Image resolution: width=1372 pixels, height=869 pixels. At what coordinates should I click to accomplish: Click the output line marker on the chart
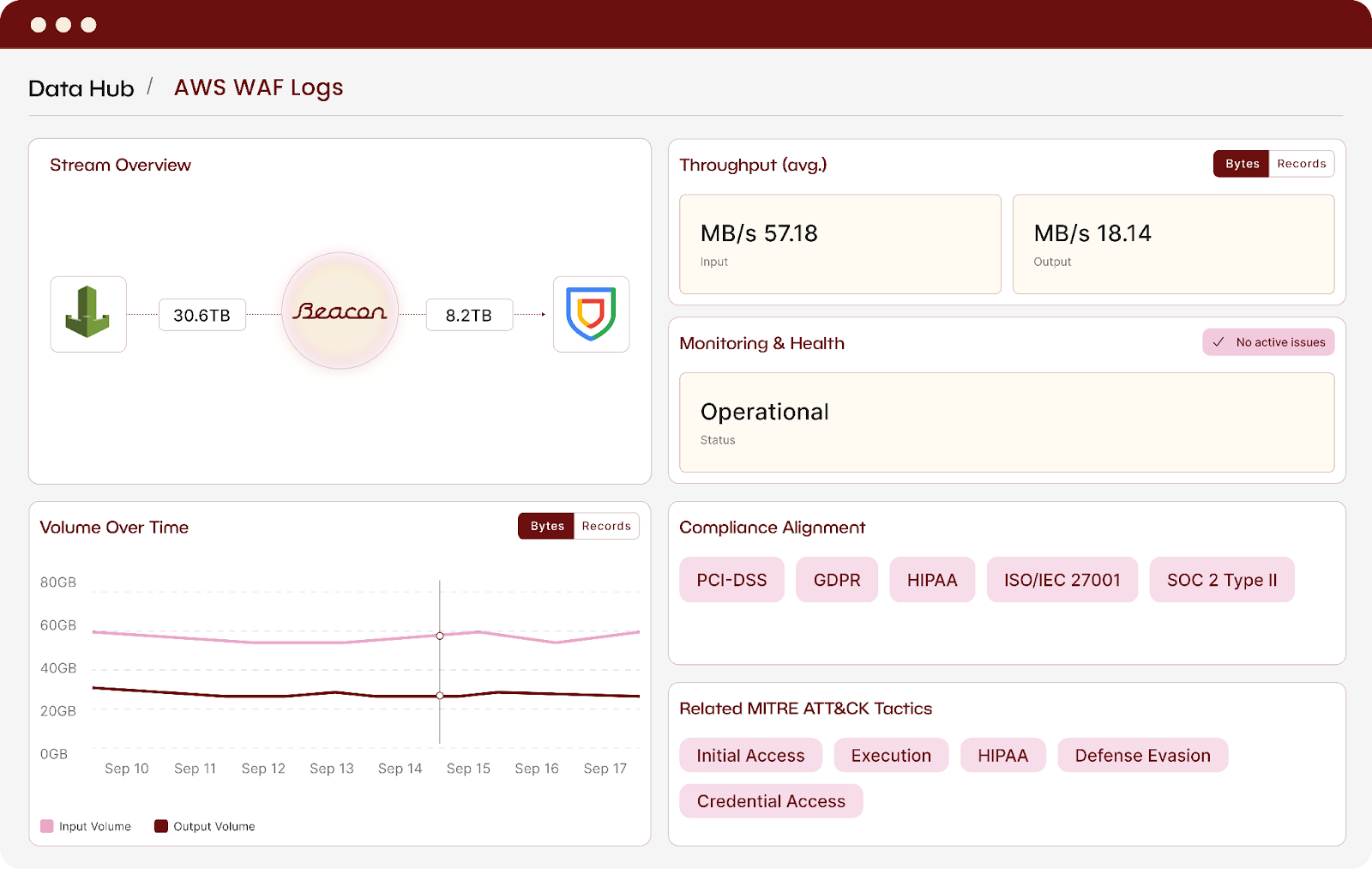[x=440, y=696]
